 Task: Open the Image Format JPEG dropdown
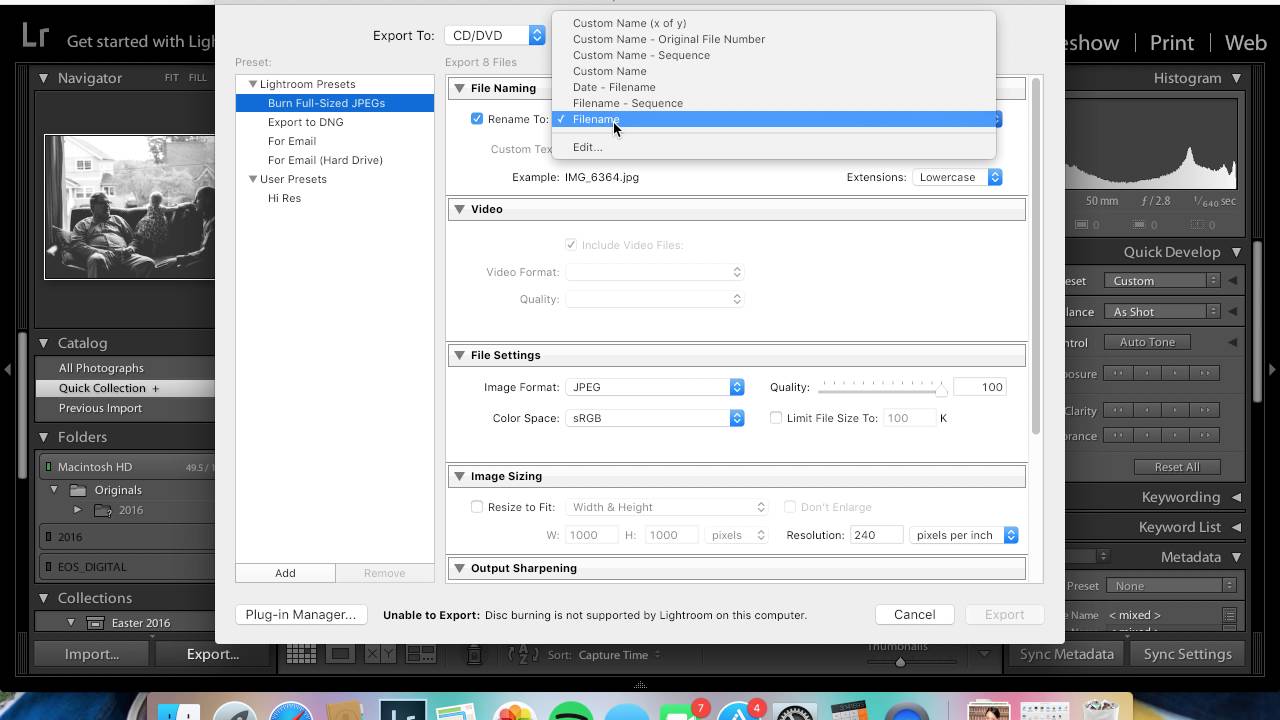coord(655,387)
